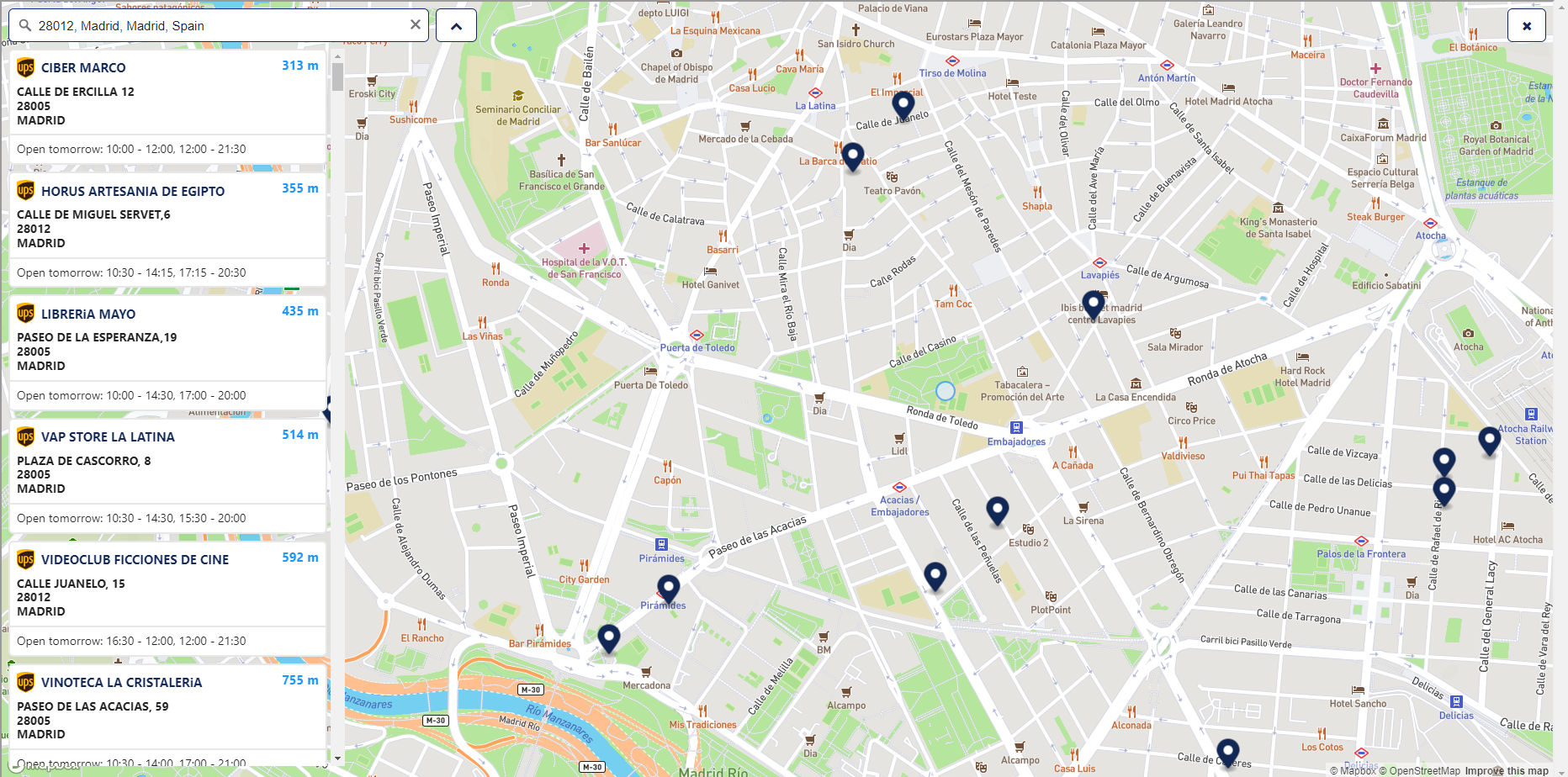Click Mercado de la Cebada shopping icon
This screenshot has width=1568, height=777.
(x=745, y=126)
